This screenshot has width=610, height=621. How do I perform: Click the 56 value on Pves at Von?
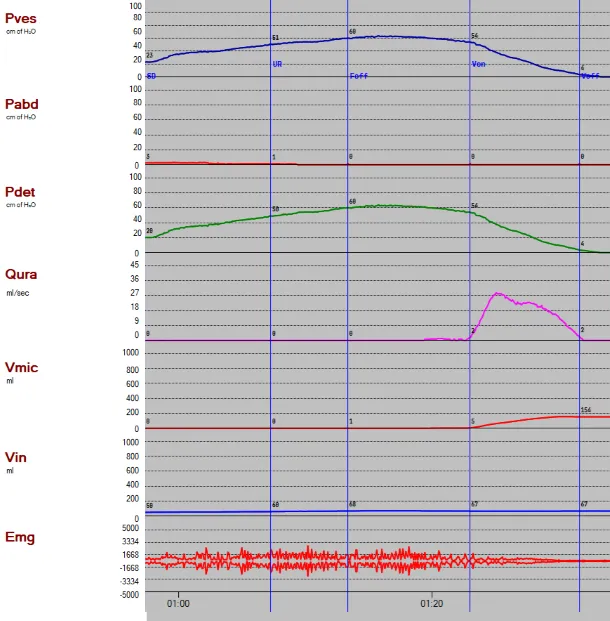click(x=475, y=36)
